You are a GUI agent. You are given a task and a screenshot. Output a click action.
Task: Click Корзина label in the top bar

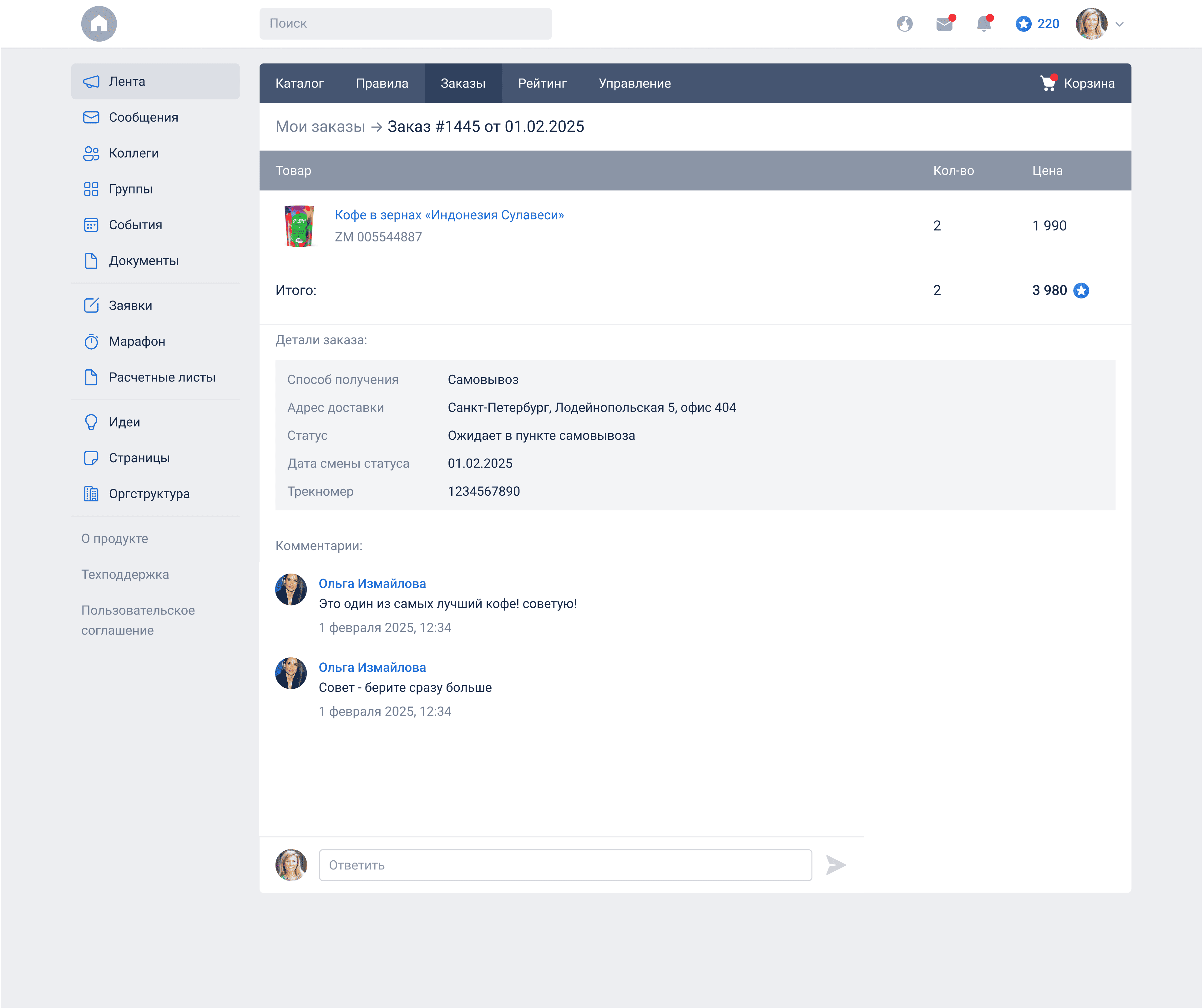tap(1089, 83)
